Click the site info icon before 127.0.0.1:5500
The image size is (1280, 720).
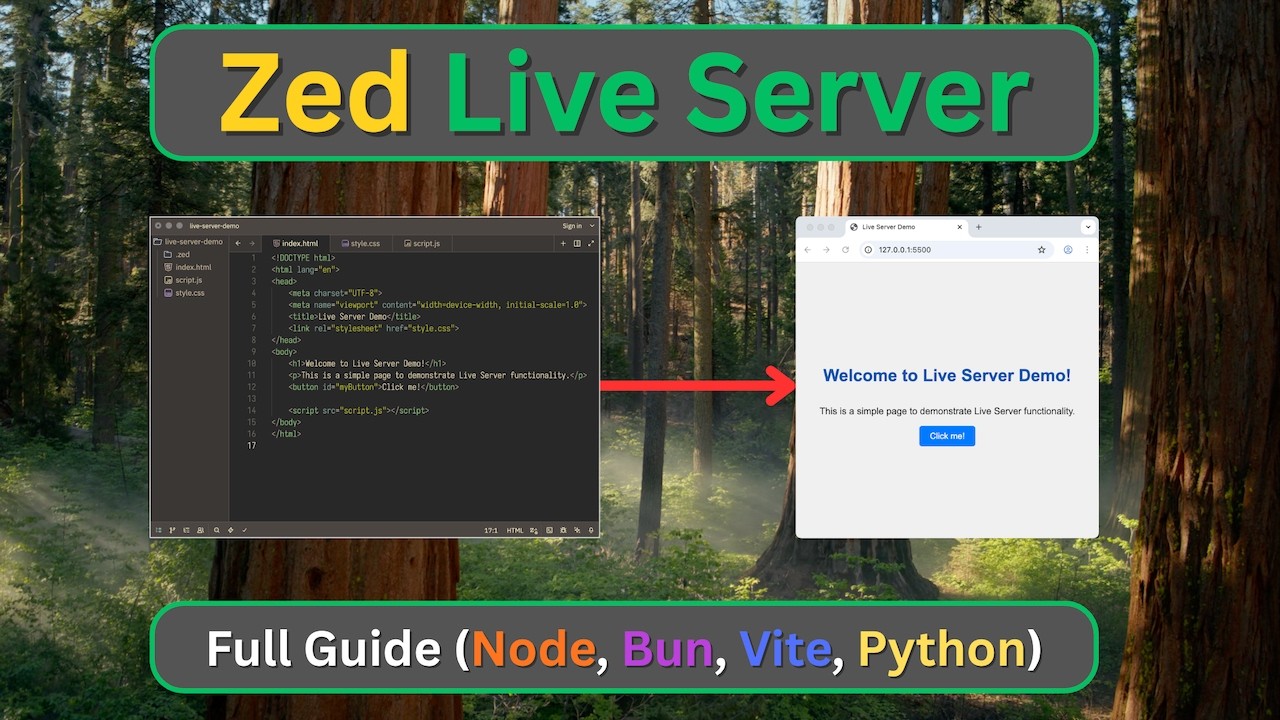pyautogui.click(x=868, y=250)
